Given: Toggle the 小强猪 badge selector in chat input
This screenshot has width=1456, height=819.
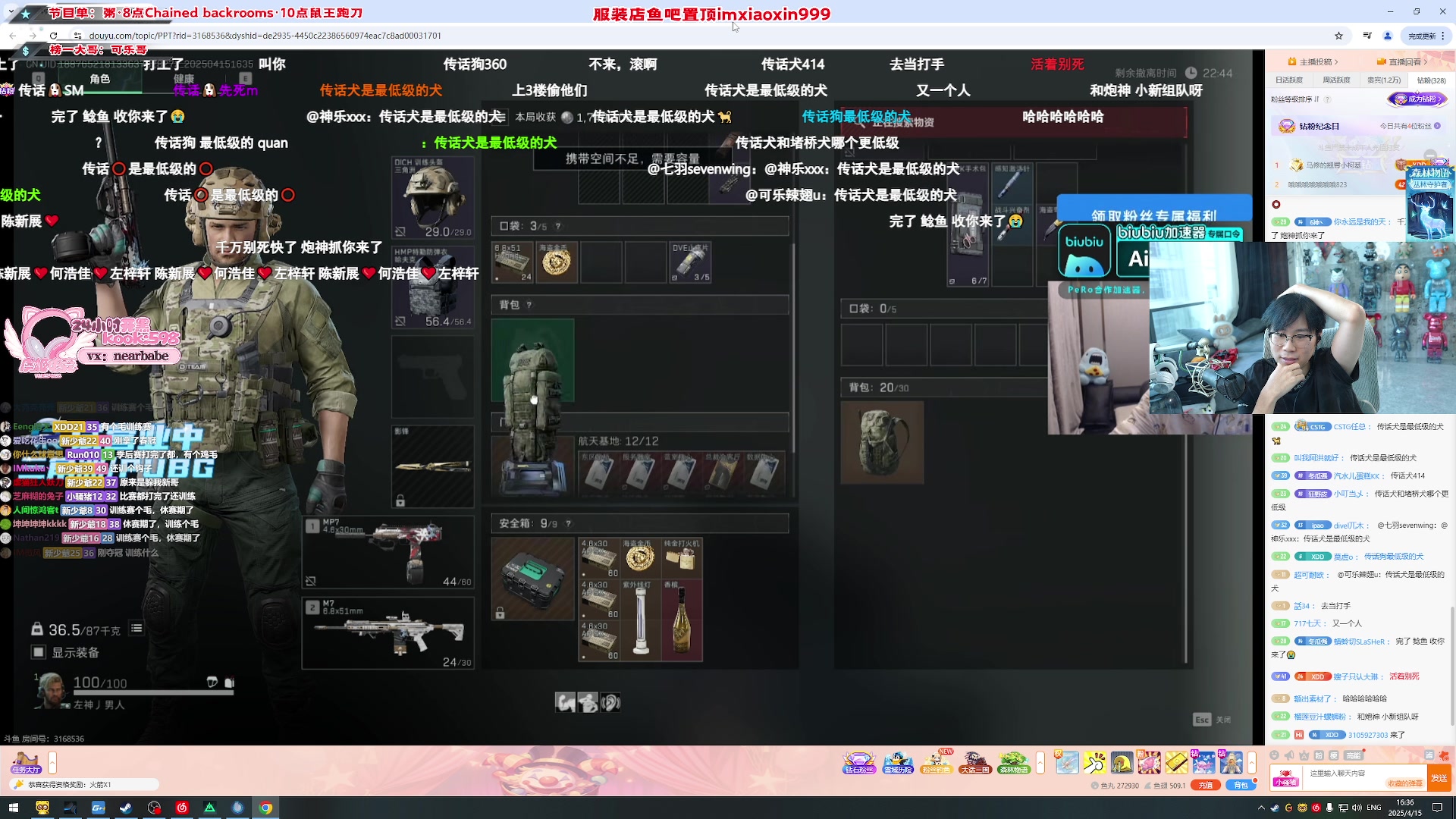Looking at the screenshot, I should point(1286,778).
